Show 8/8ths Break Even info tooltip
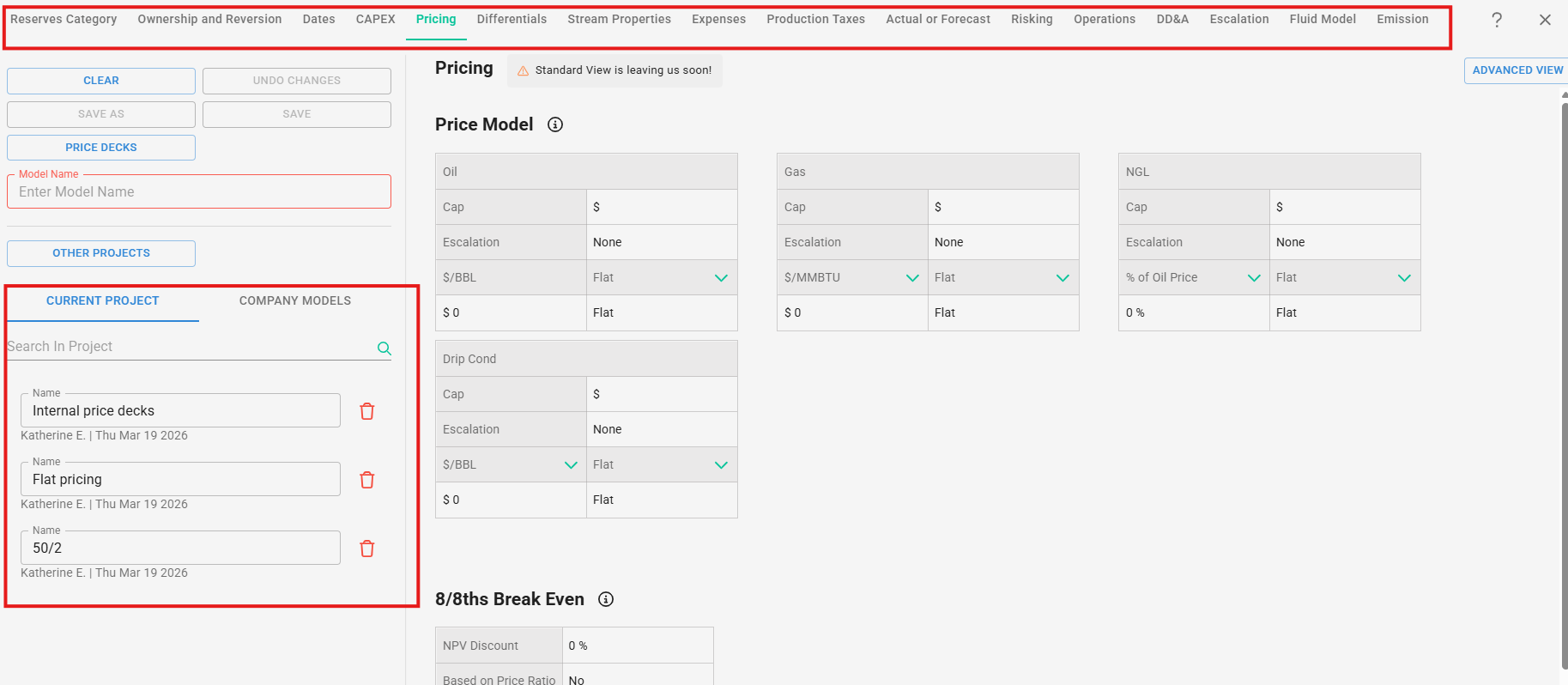This screenshot has height=685, width=1568. click(x=606, y=599)
